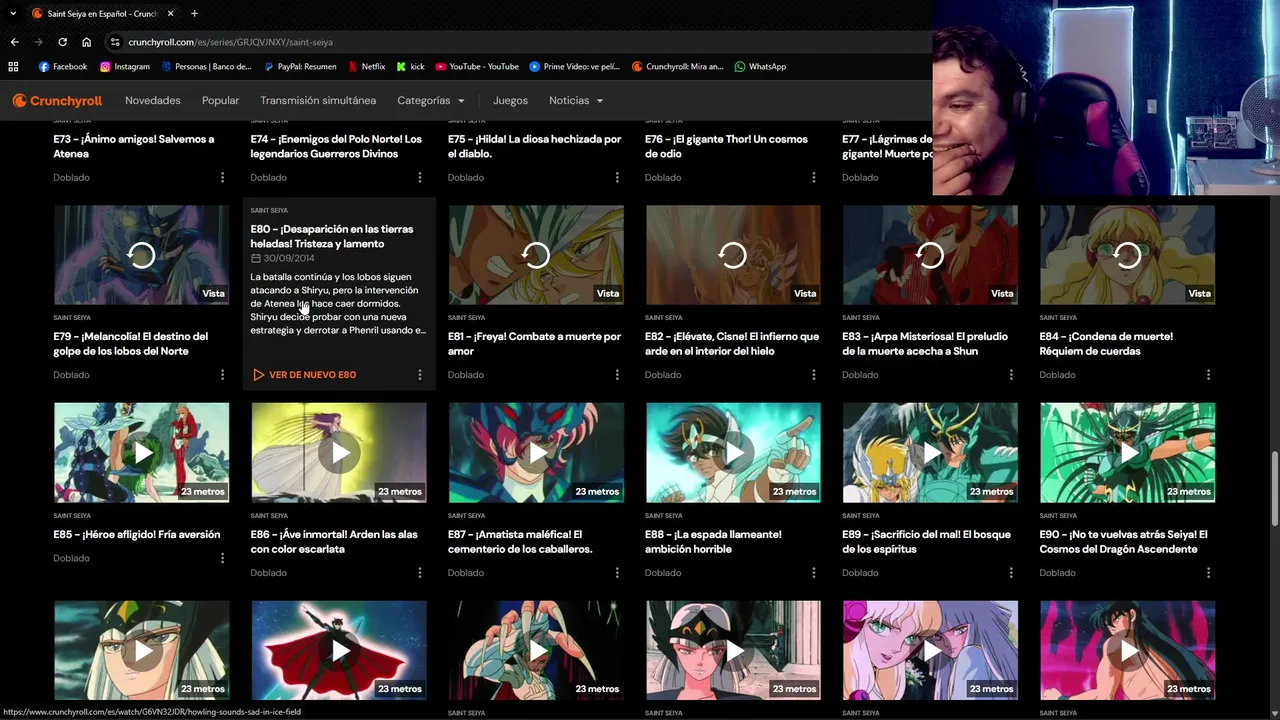Open episode title E90 No te vuelvas atrás Seiya
Screen dimensions: 1280x720
1124,541
